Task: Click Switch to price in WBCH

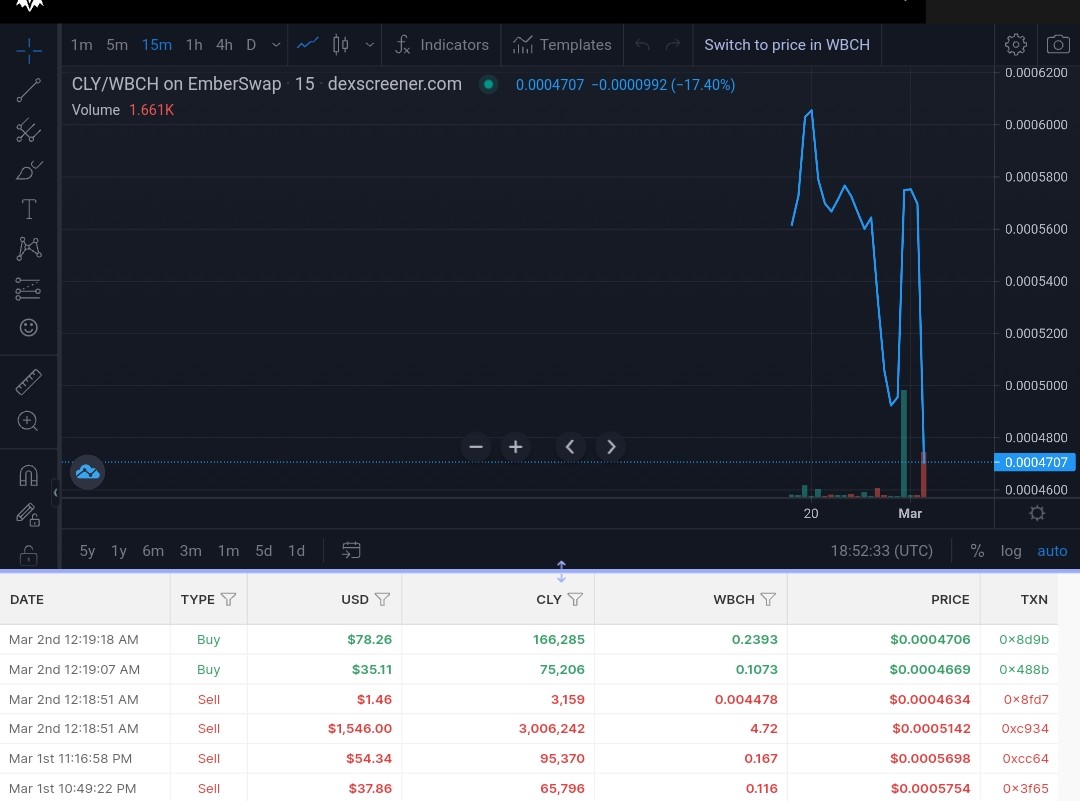Action: pos(787,45)
